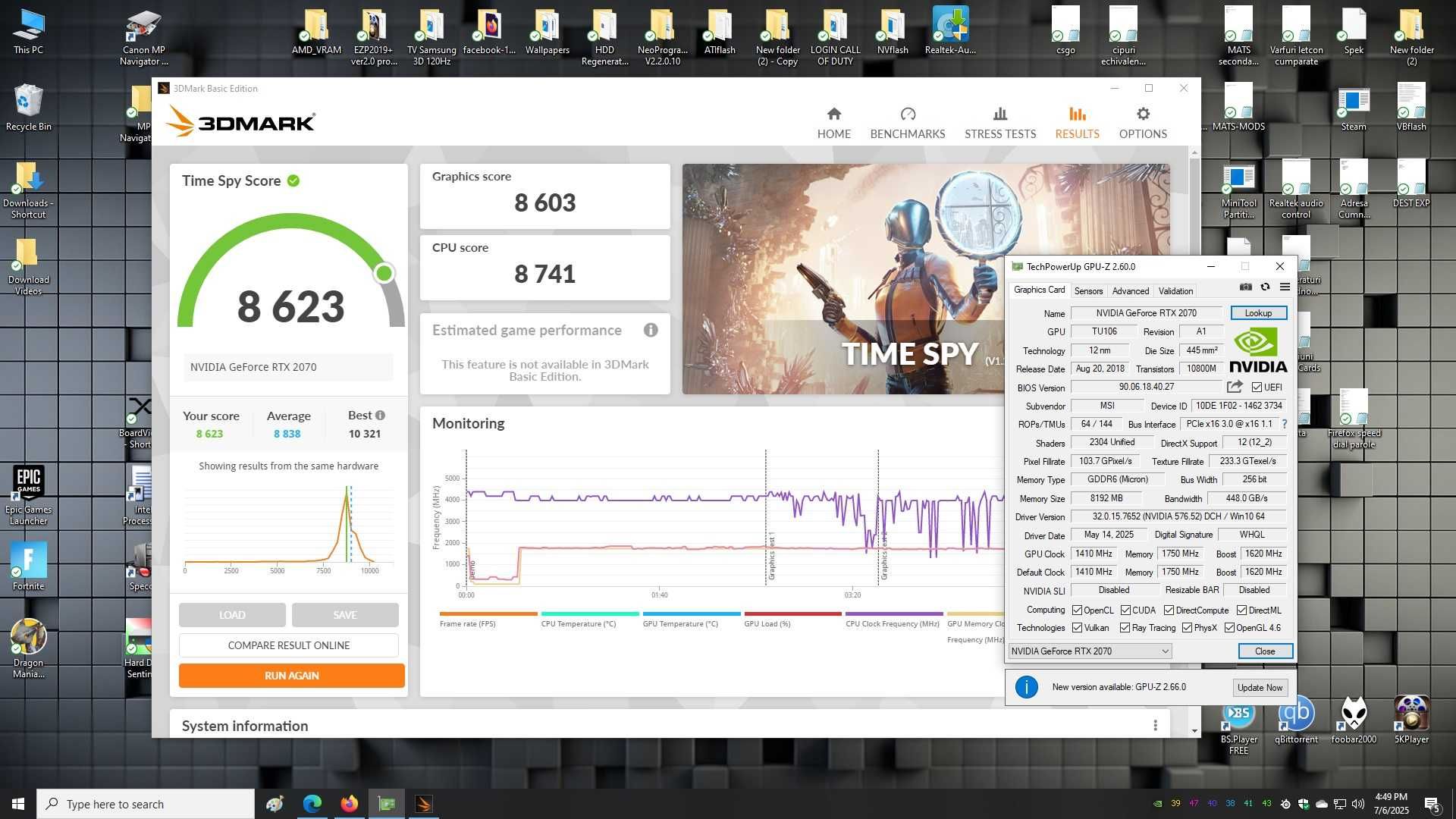This screenshot has width=1456, height=819.
Task: Click the 3DMark logo in the header
Action: tap(240, 121)
